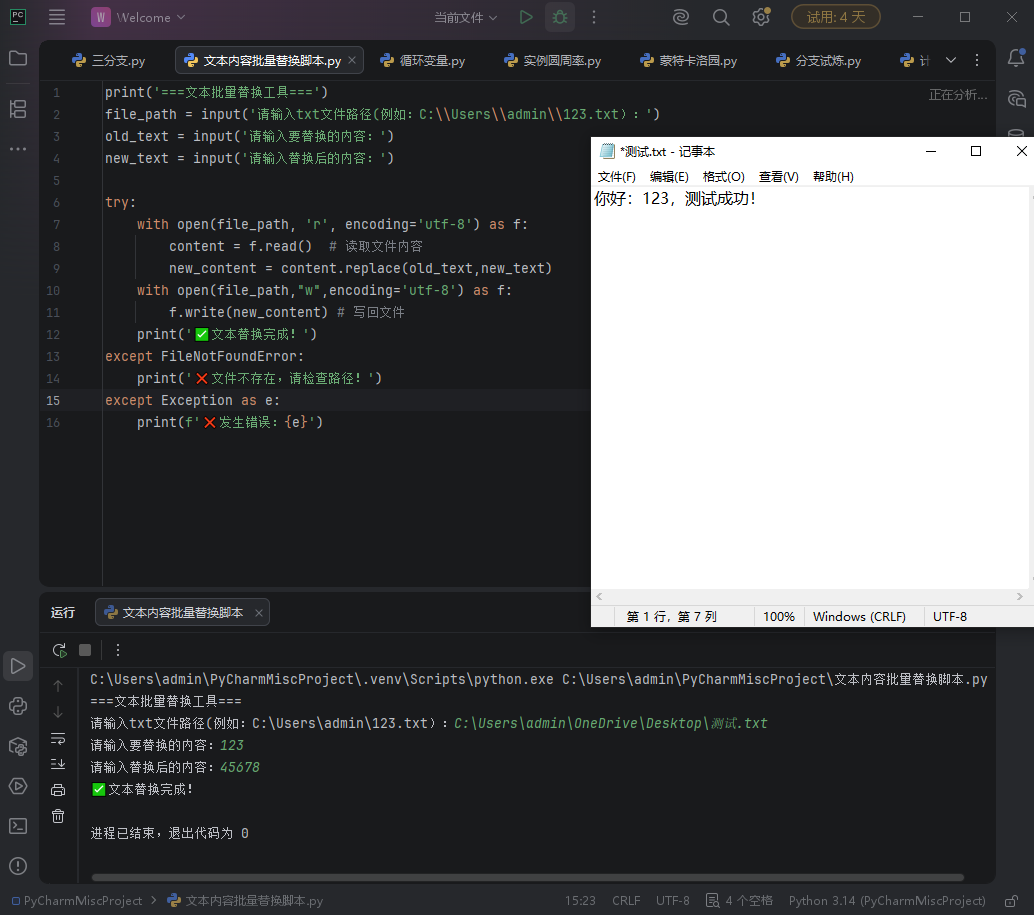Change the CRLF line separator in PyCharm status bar

(x=626, y=900)
